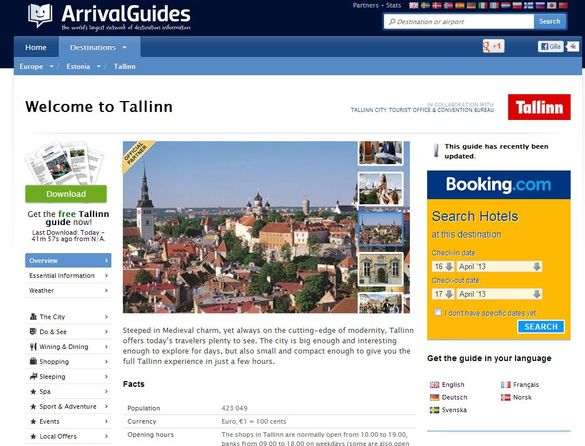The width and height of the screenshot is (585, 446).
Task: Open the Do & See section
Action: 68,331
